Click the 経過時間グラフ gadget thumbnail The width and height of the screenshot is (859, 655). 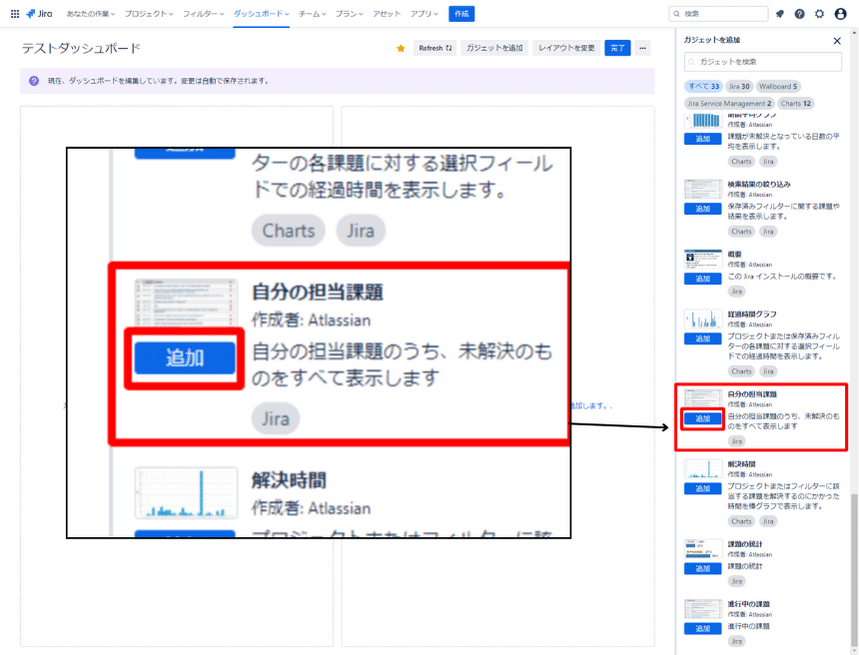[703, 319]
